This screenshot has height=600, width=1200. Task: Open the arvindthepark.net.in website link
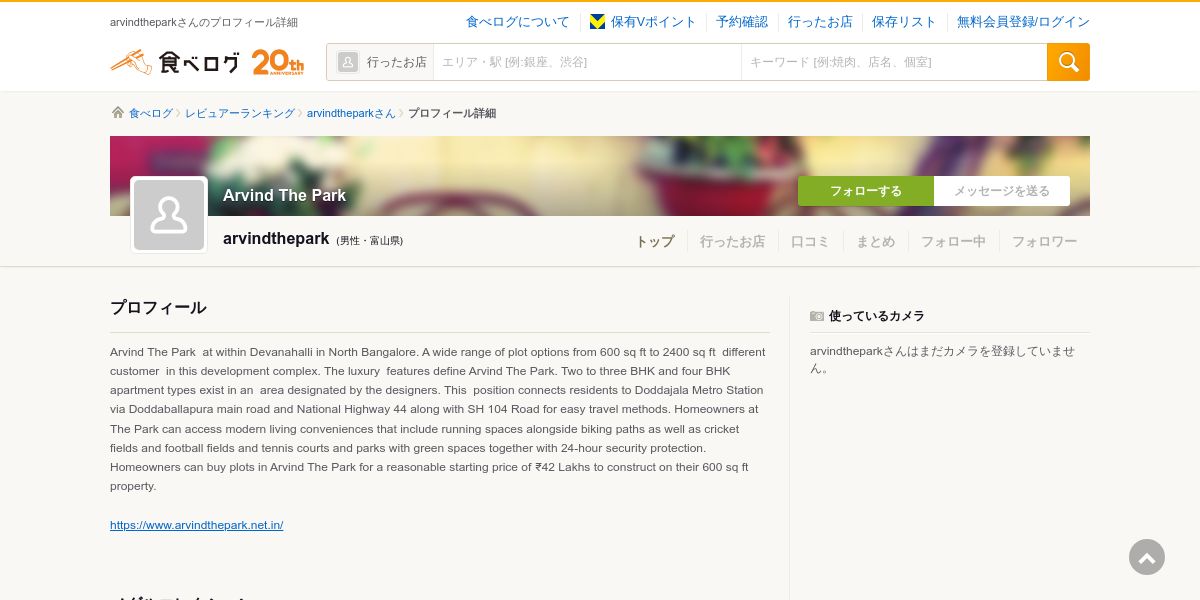point(197,525)
